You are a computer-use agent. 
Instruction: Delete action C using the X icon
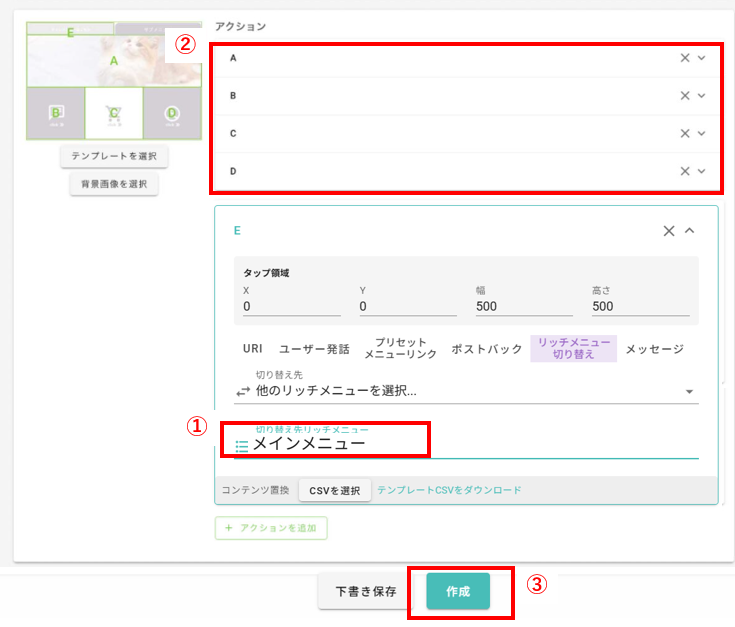(685, 133)
